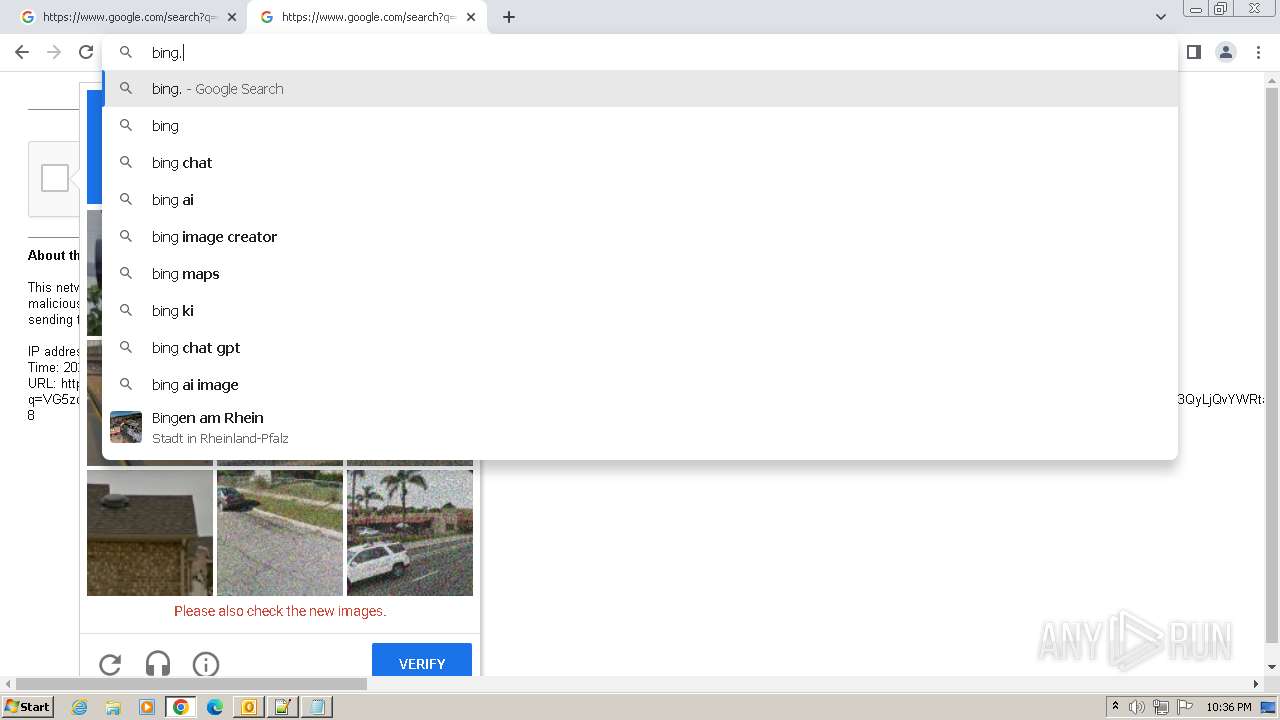The image size is (1280, 720).
Task: Select the captcha tile with parked car on road
Action: pyautogui.click(x=280, y=533)
